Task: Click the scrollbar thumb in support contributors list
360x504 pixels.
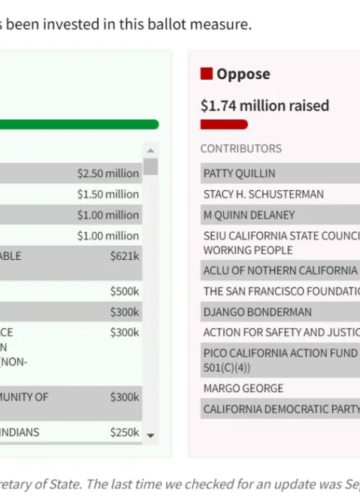Action: (x=151, y=167)
